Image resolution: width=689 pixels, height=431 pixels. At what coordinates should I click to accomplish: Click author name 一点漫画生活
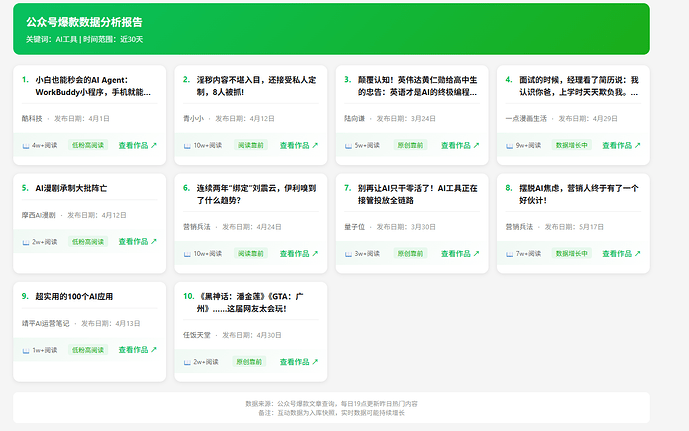[526, 119]
